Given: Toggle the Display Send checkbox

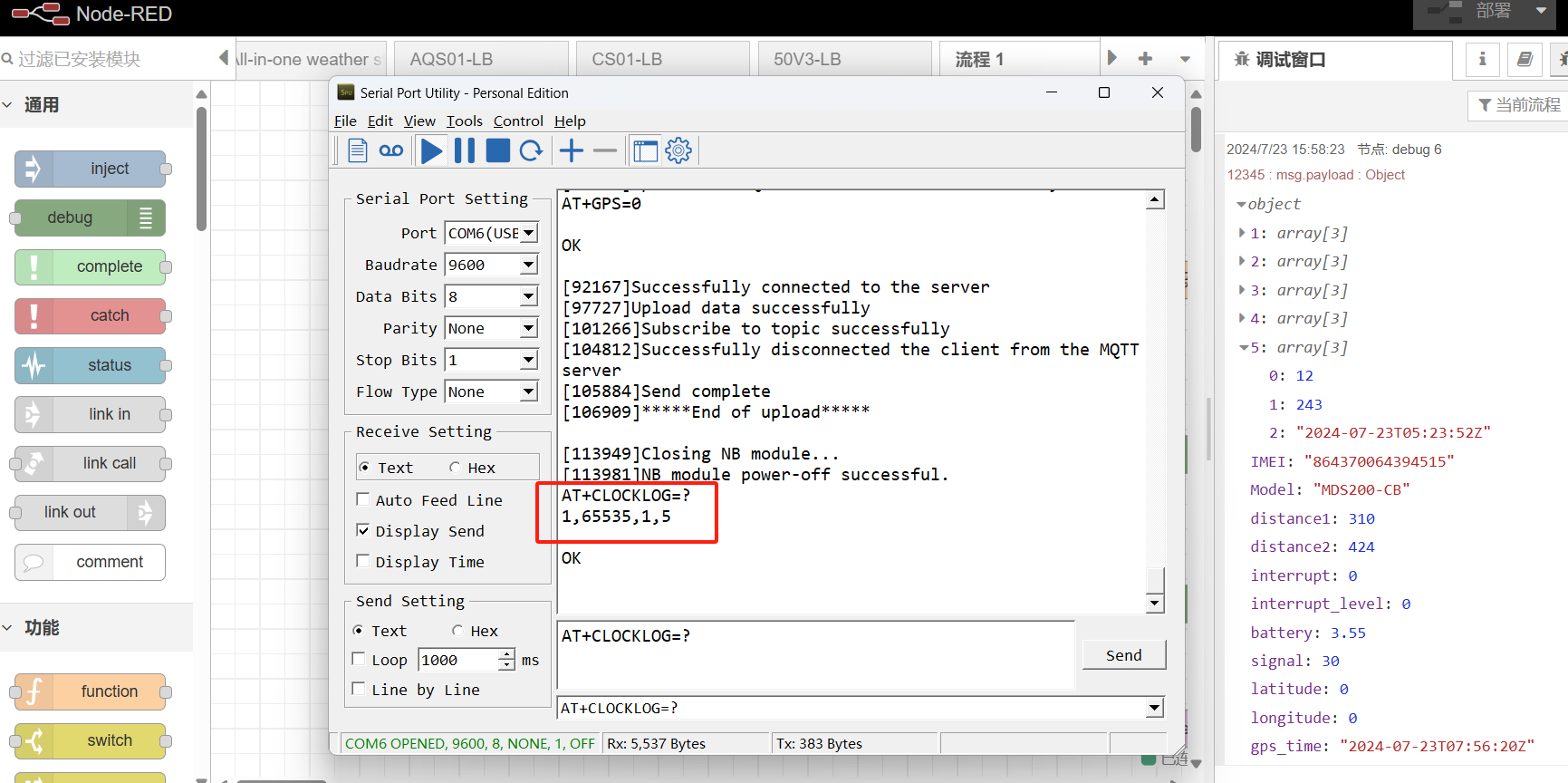Looking at the screenshot, I should (363, 530).
